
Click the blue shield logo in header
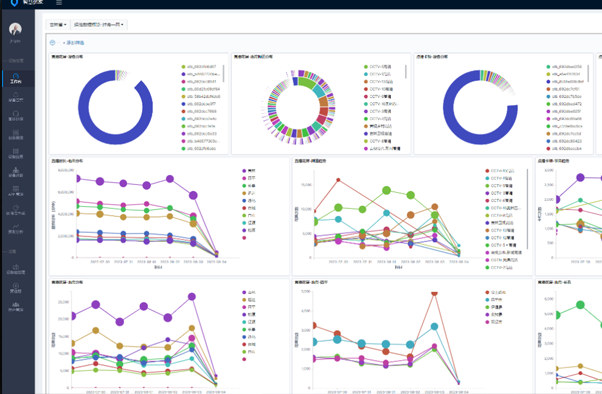click(x=15, y=3)
